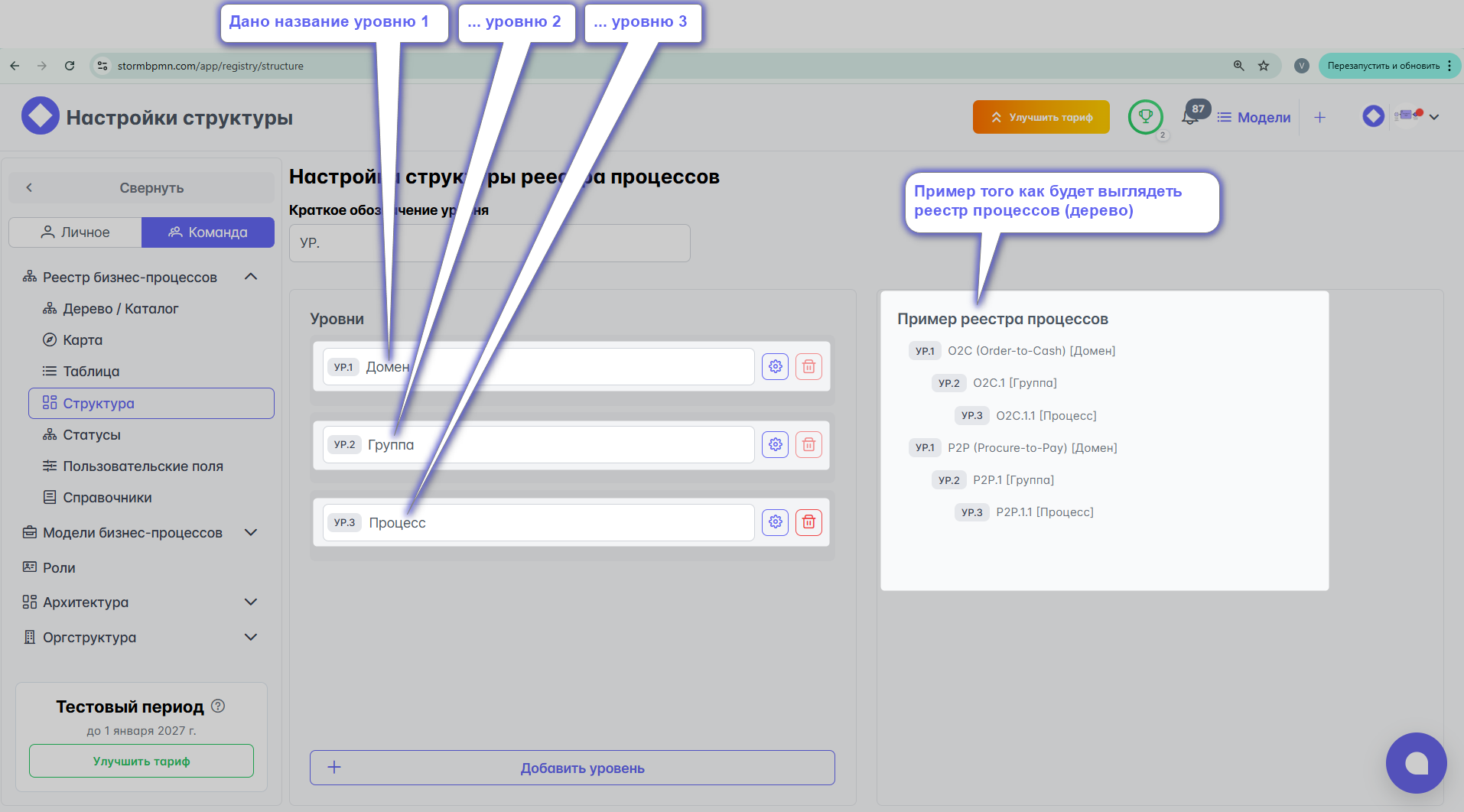Delete the Процесс level with trash icon

[x=808, y=522]
